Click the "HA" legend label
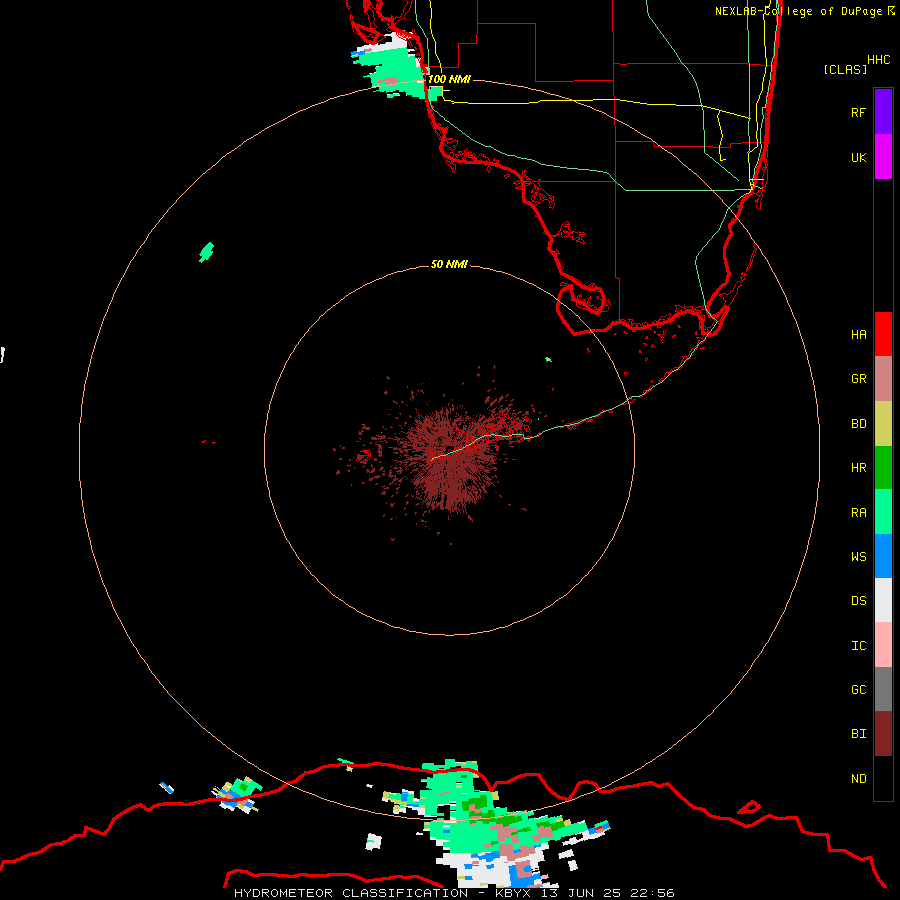Screen dimensions: 900x900 click(858, 335)
